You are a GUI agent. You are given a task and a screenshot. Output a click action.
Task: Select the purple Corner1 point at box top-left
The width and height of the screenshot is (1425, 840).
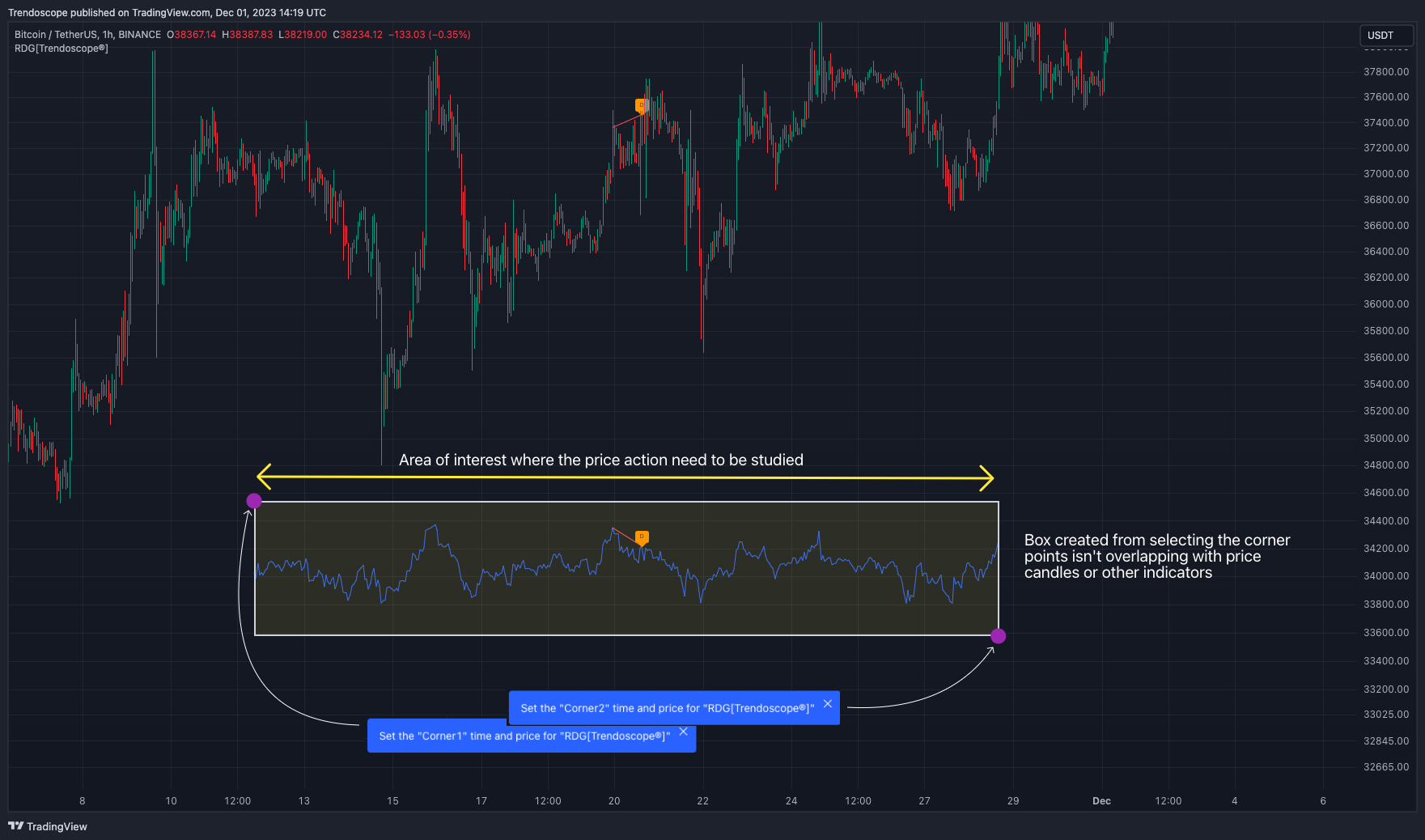click(254, 501)
